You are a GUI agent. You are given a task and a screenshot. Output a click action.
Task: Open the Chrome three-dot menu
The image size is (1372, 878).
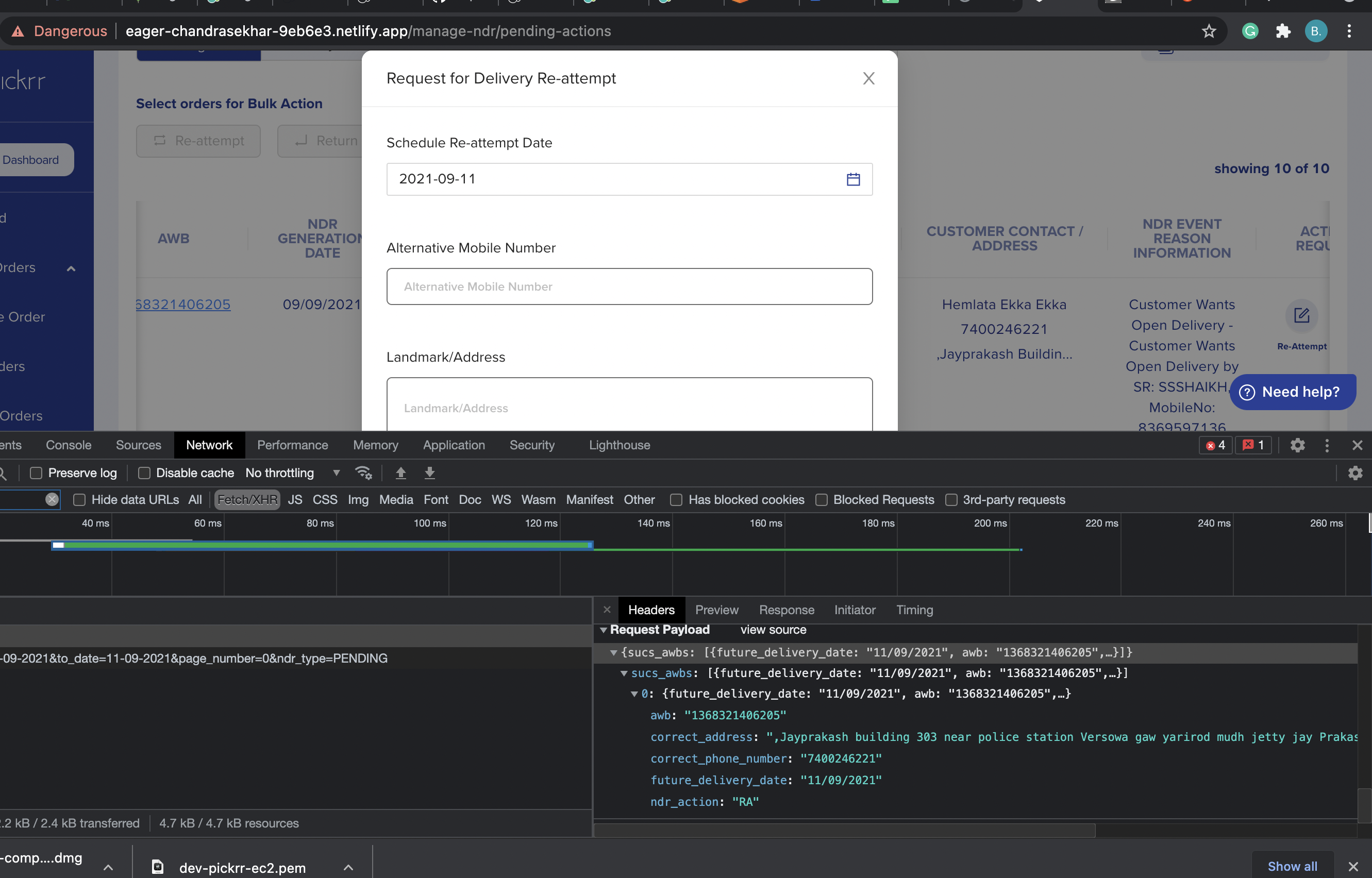(1349, 31)
